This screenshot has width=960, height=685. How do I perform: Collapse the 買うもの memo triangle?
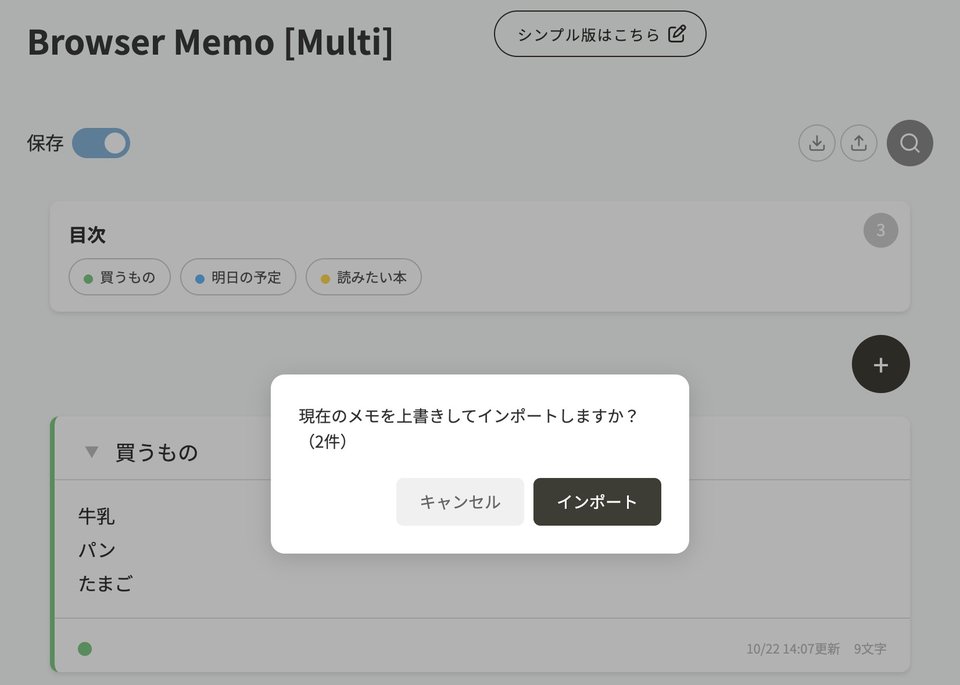(x=91, y=452)
